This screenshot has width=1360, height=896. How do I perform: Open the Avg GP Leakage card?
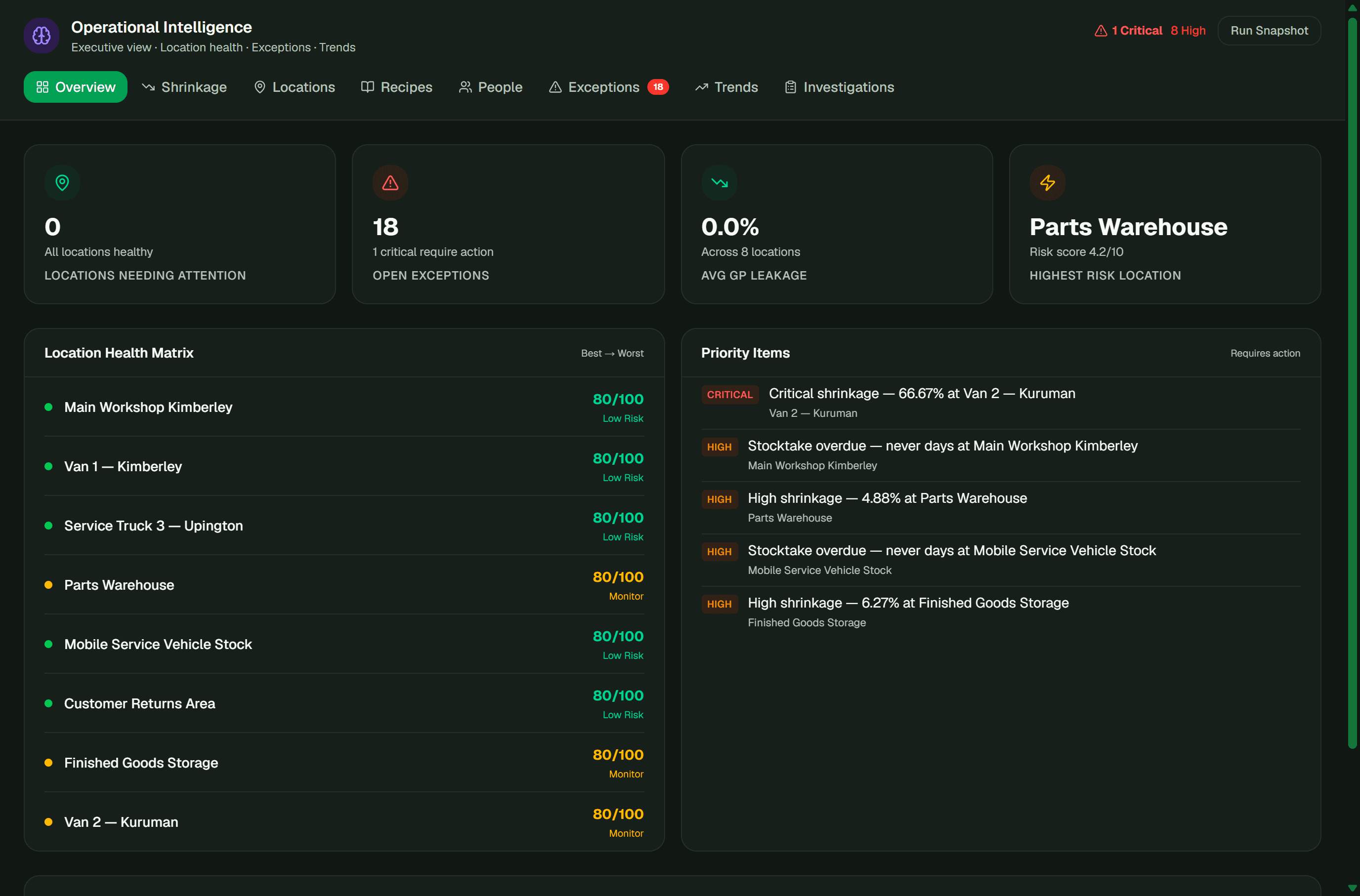tap(836, 224)
